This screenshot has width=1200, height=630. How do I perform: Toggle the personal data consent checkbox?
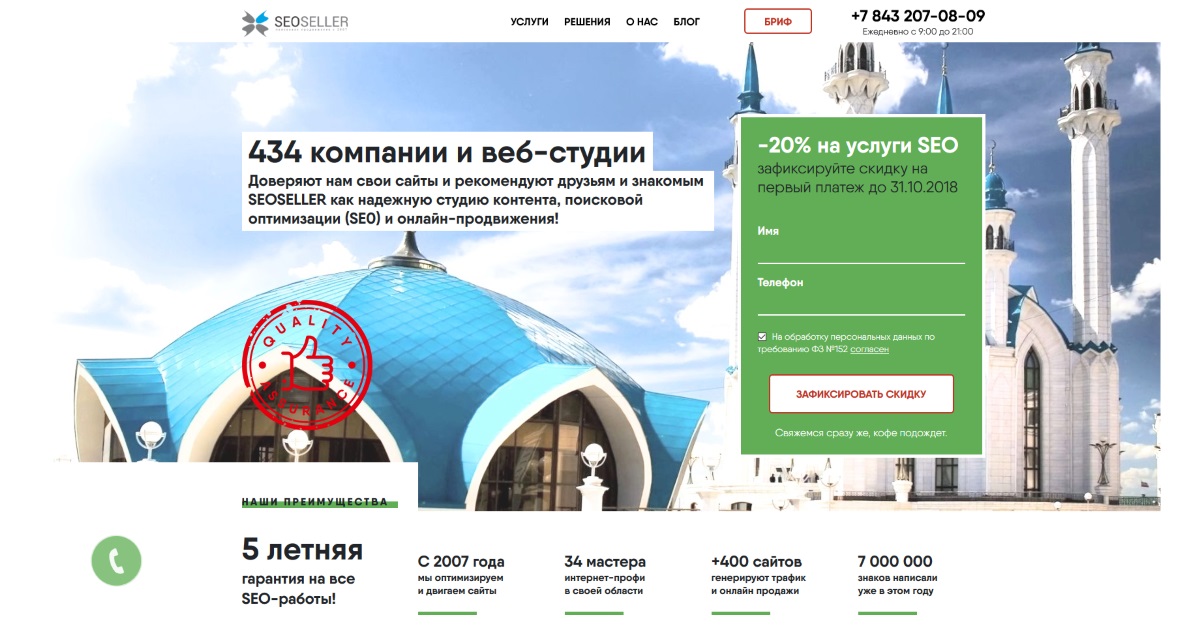(x=763, y=337)
